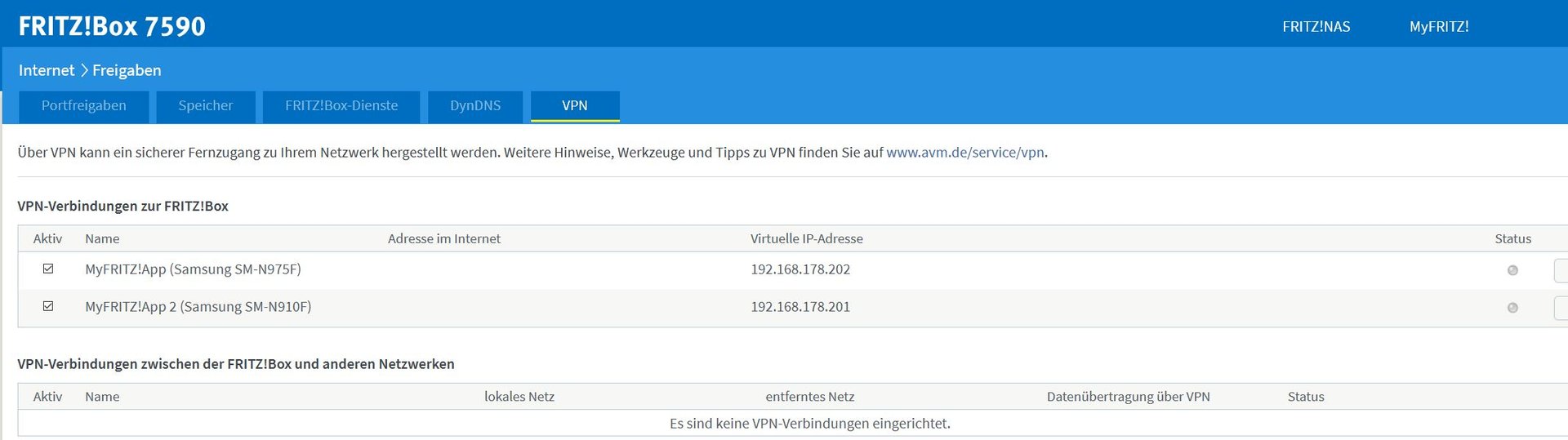
Task: Toggle Aktiv checkbox for MyFRITZ!App (Samsung SM-N975F)
Action: [48, 269]
